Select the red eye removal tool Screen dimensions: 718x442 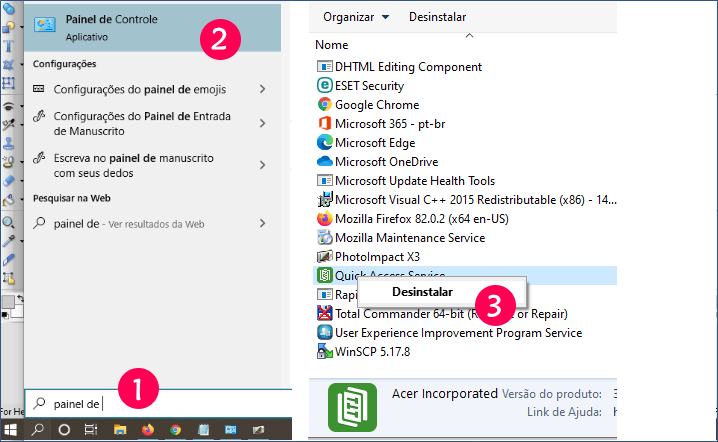(8, 106)
